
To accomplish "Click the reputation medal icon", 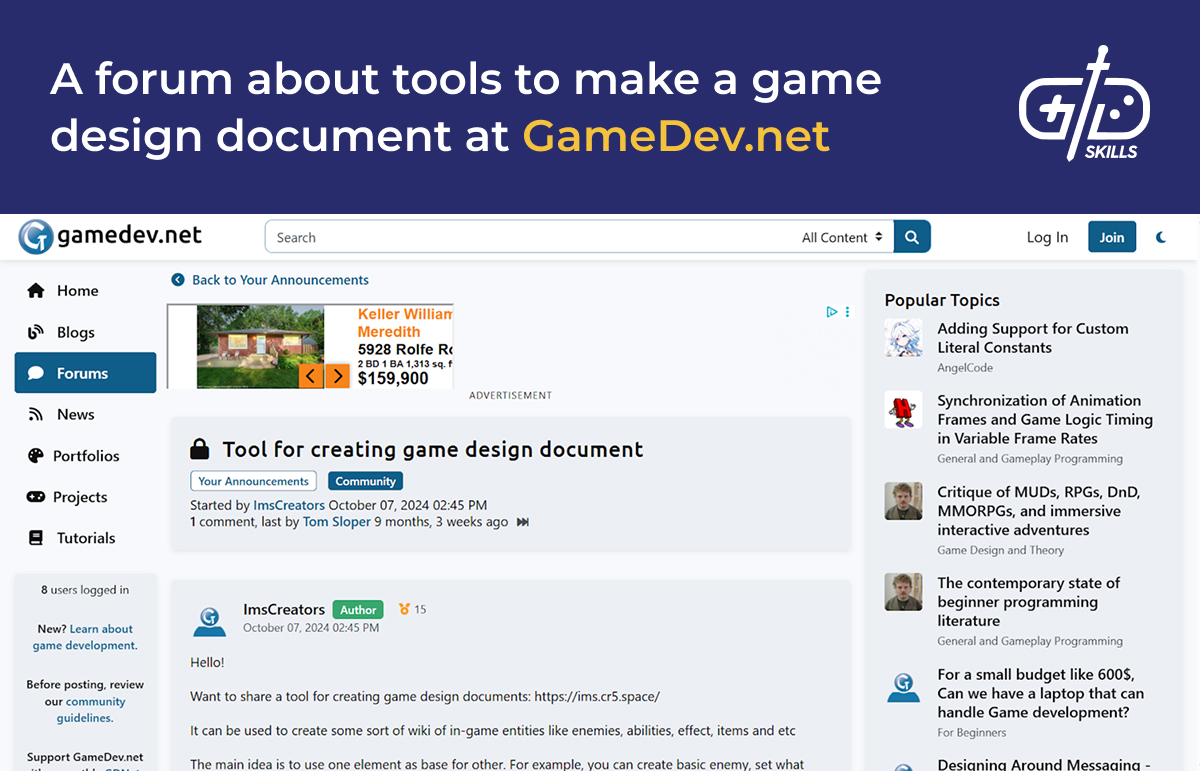I will pyautogui.click(x=405, y=609).
